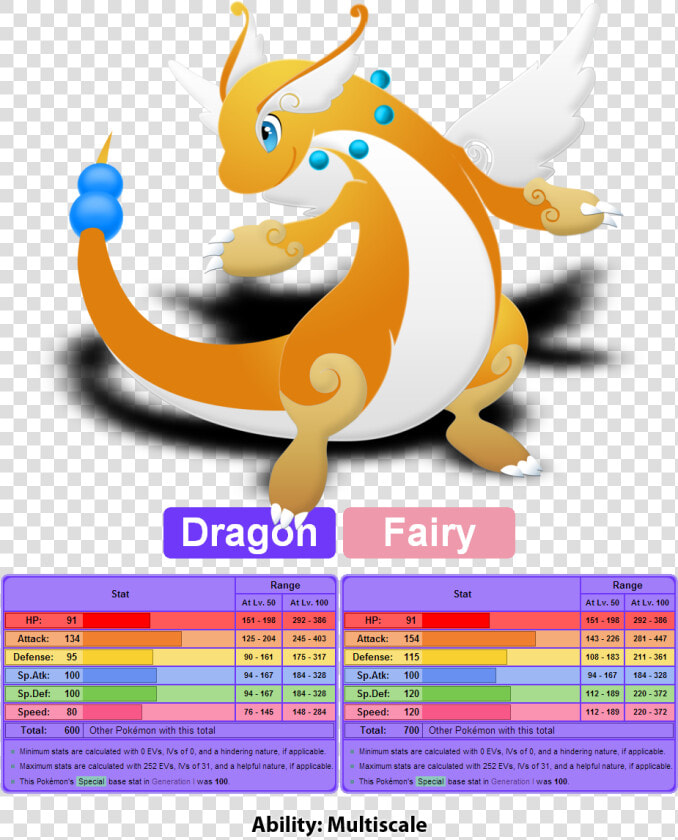Open the 'Generation I' link under the 600-total table
Viewport: 678px width, 840px height.
tap(173, 782)
